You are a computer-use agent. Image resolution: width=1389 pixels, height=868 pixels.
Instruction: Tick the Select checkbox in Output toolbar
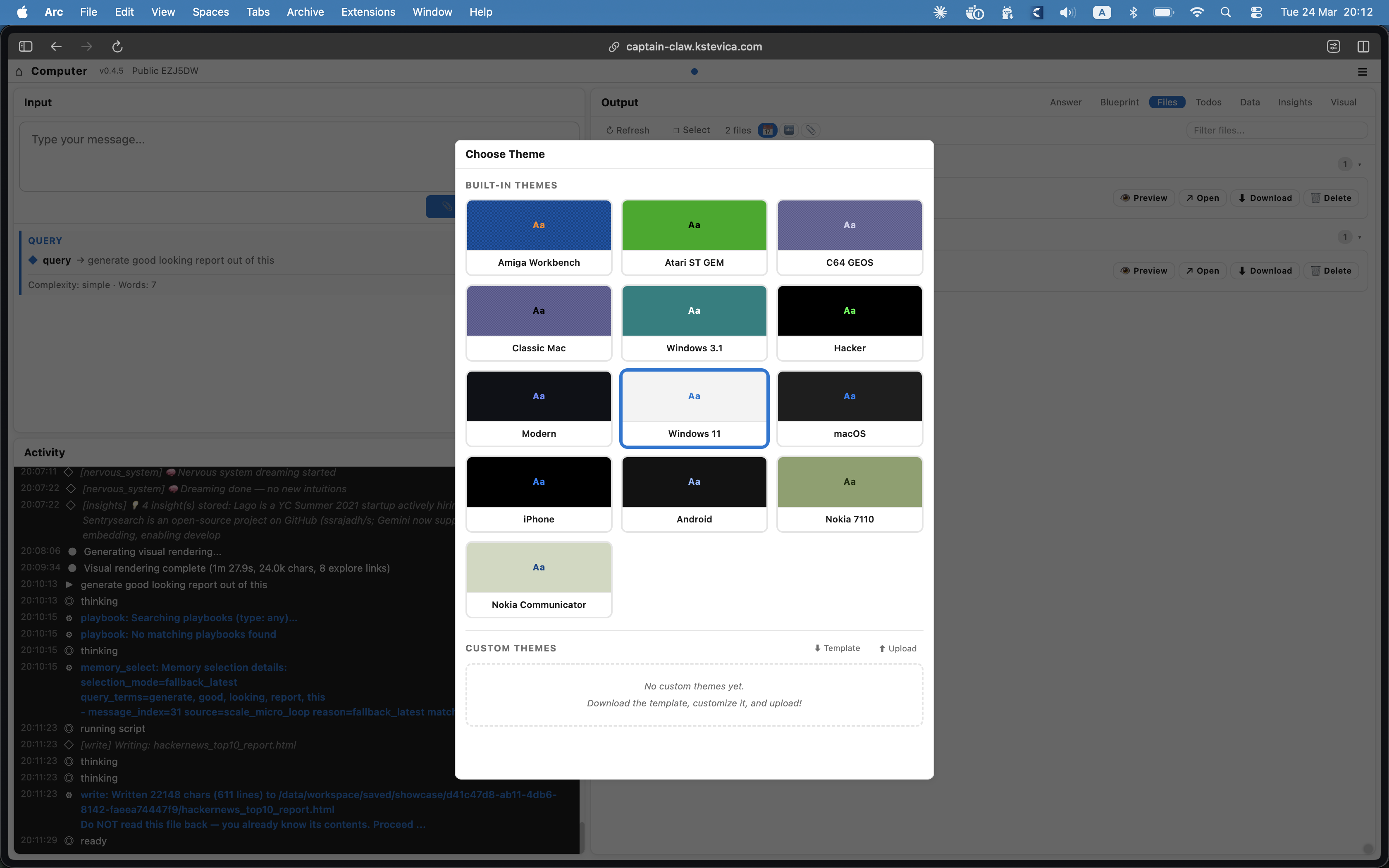tap(676, 130)
